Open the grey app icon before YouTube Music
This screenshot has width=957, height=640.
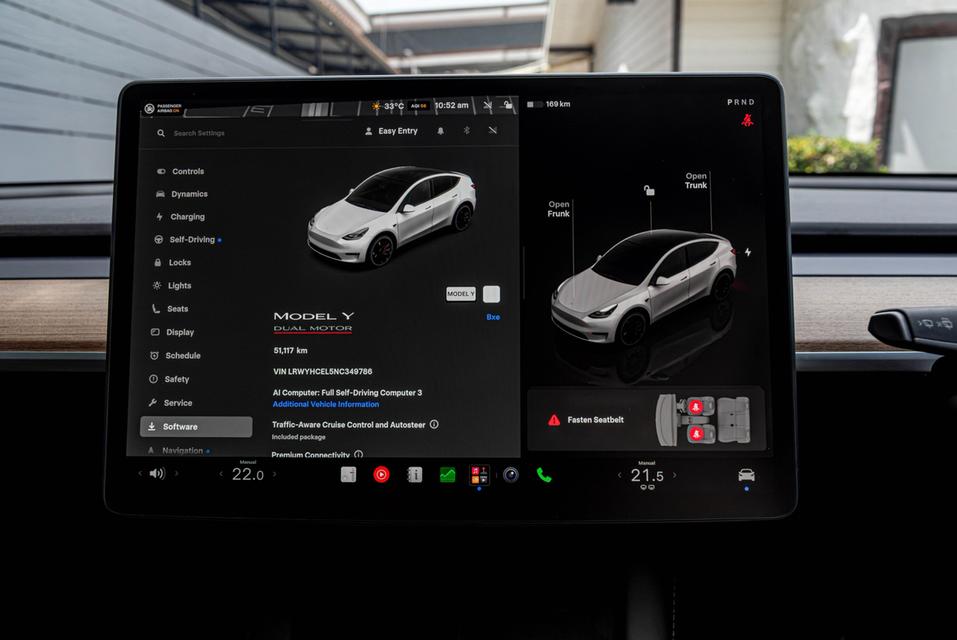pos(348,474)
